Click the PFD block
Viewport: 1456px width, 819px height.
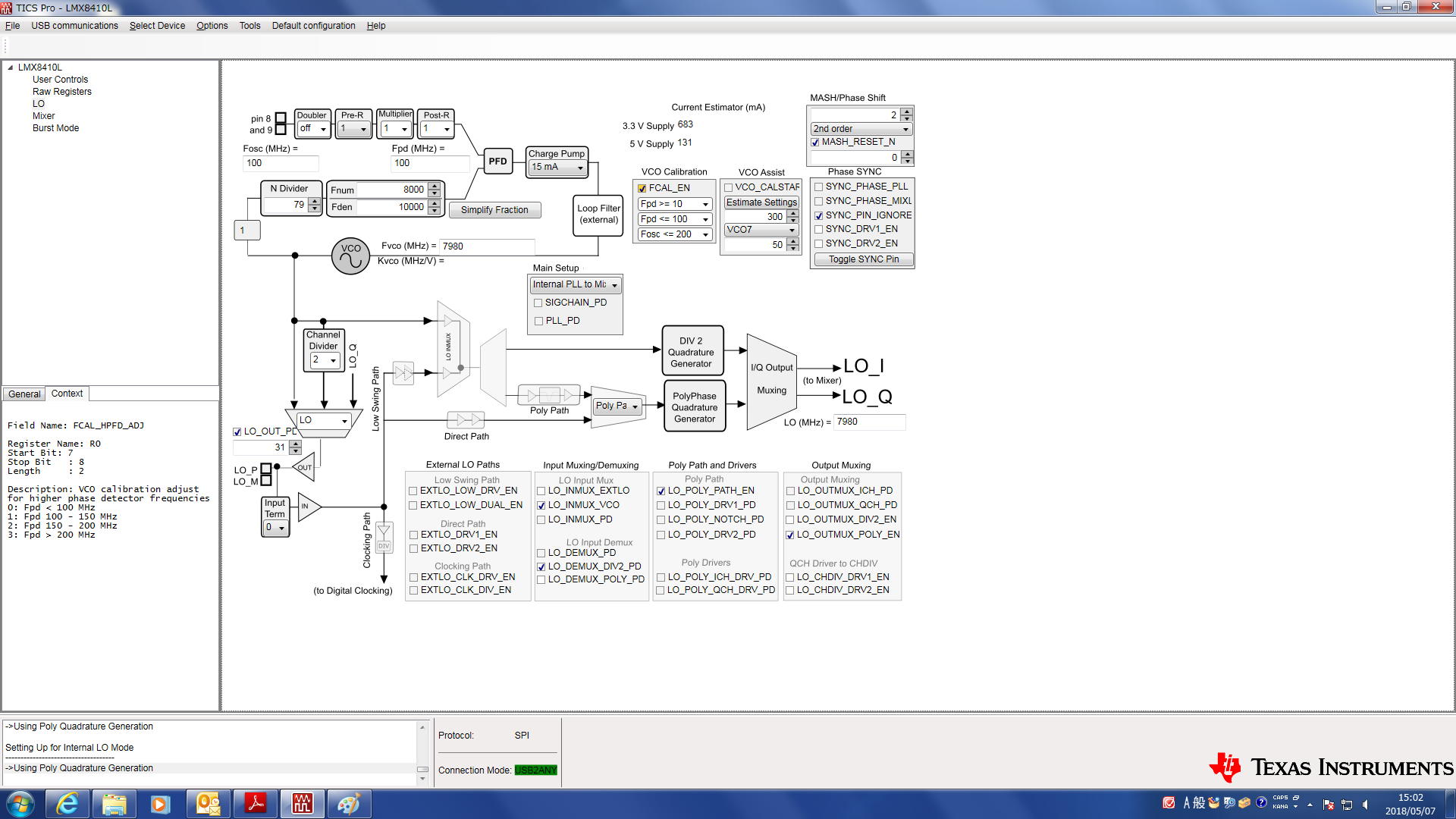point(497,161)
